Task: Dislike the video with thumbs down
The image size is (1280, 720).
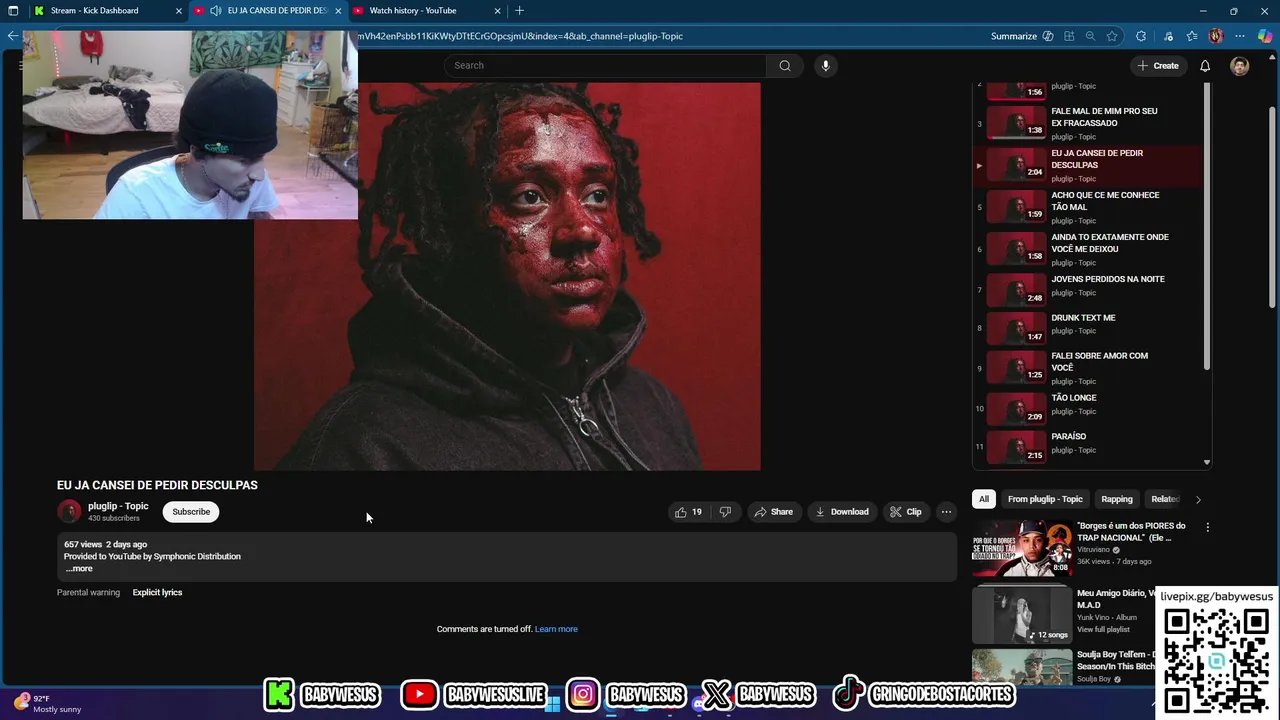Action: 725,512
